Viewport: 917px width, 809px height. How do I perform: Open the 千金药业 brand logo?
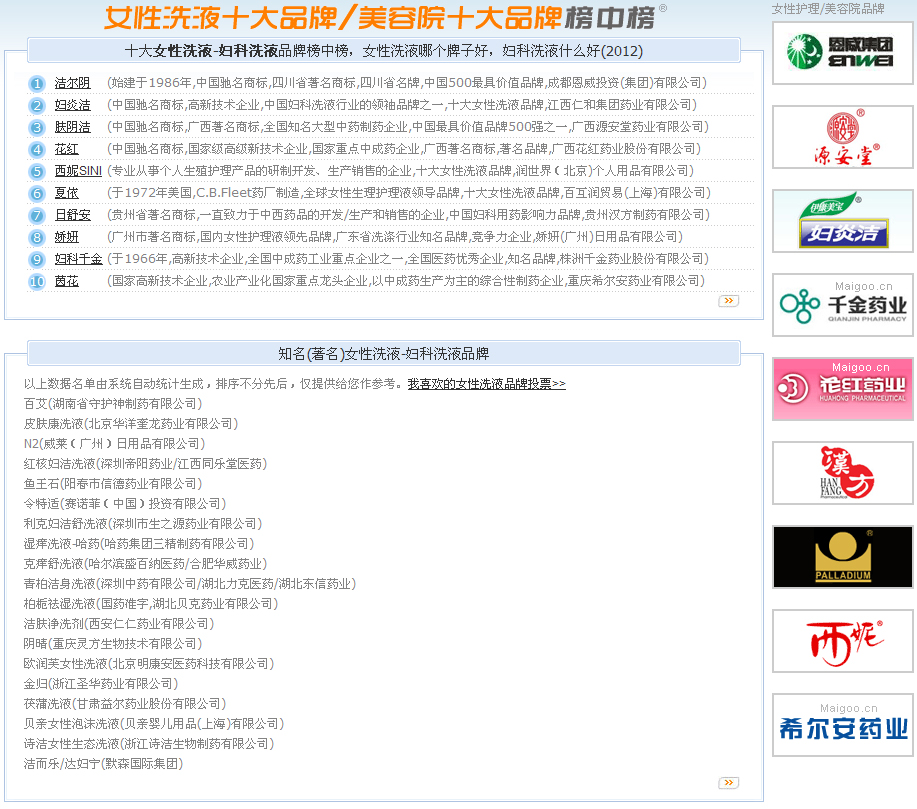pyautogui.click(x=843, y=305)
